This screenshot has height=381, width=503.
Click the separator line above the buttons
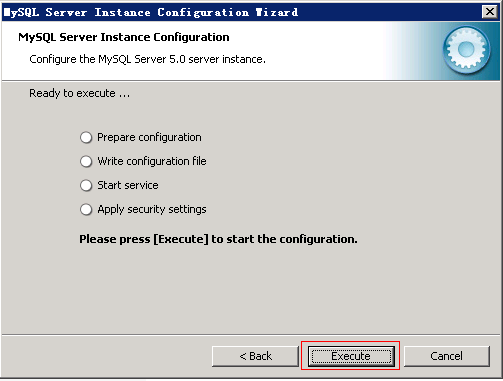[x=251, y=335]
